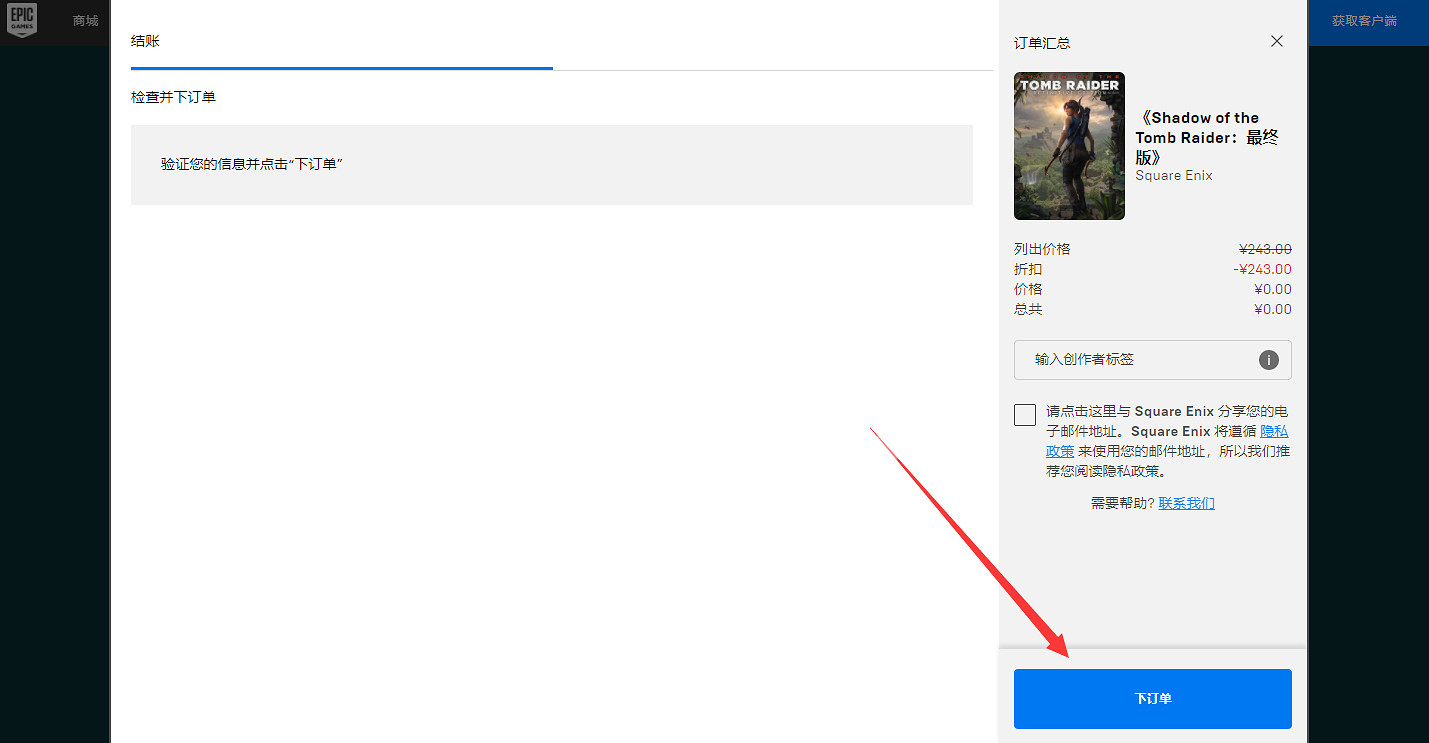
Task: Click the struck-through ¥243.00 list price
Action: tap(1265, 249)
